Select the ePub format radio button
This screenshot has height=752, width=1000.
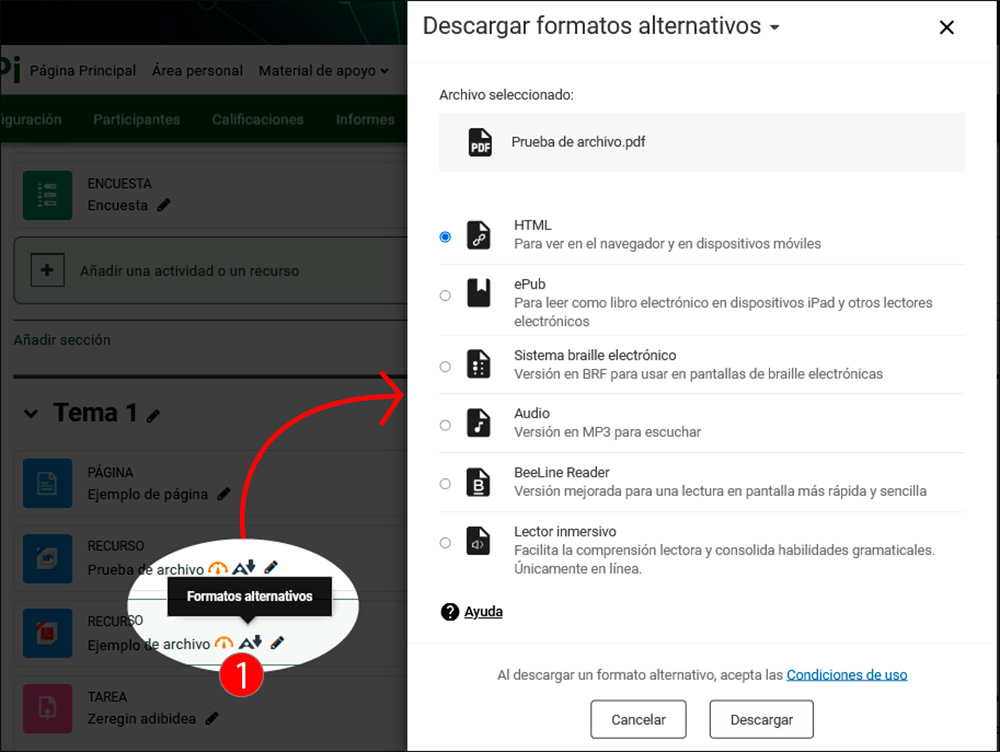pos(445,295)
